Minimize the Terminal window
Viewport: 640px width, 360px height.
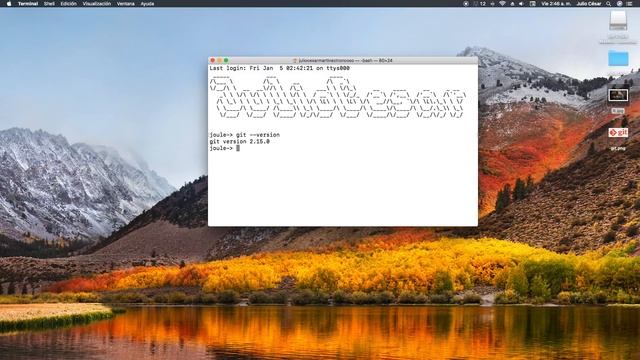tap(219, 60)
